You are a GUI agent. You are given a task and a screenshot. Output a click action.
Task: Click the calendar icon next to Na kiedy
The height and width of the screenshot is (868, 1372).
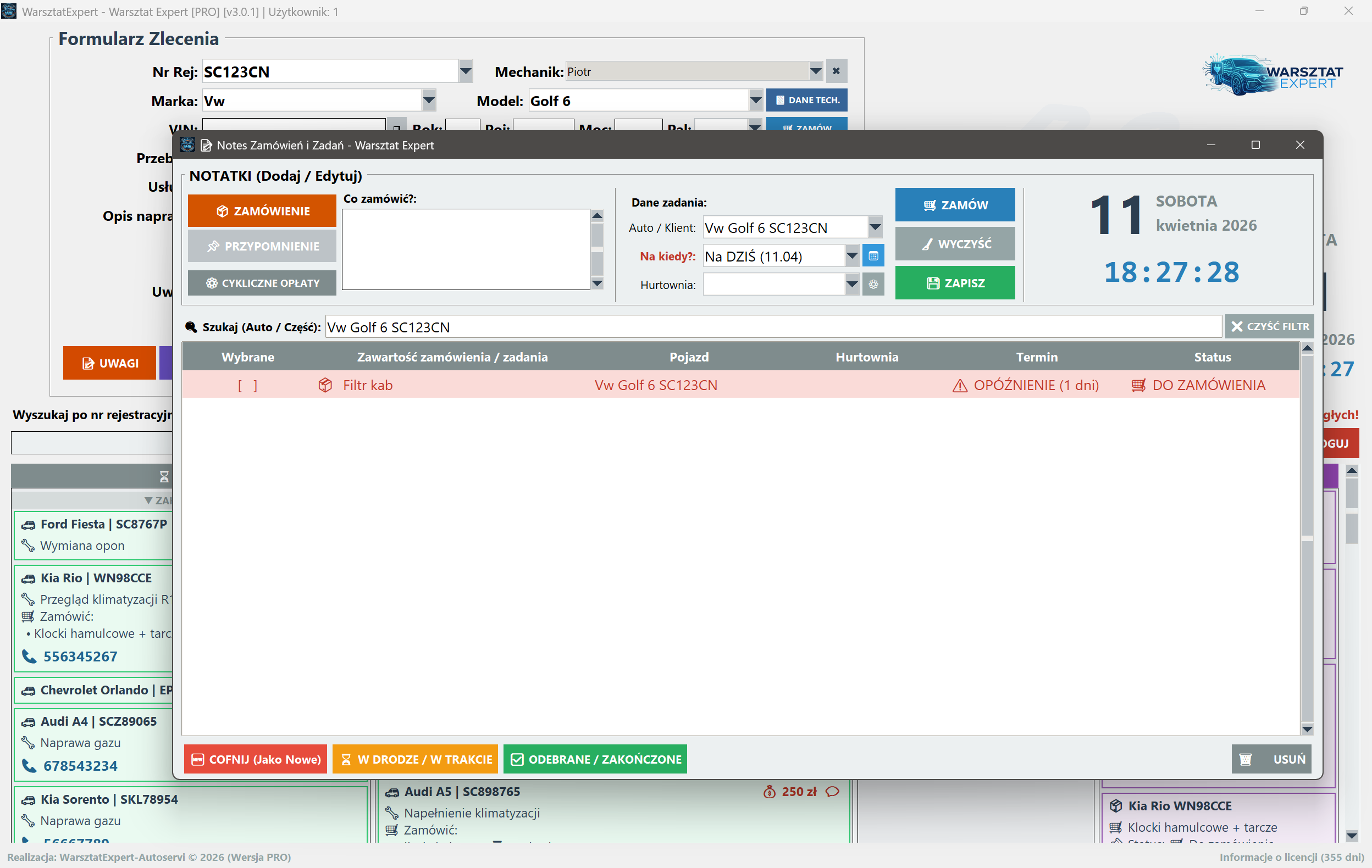pos(873,257)
